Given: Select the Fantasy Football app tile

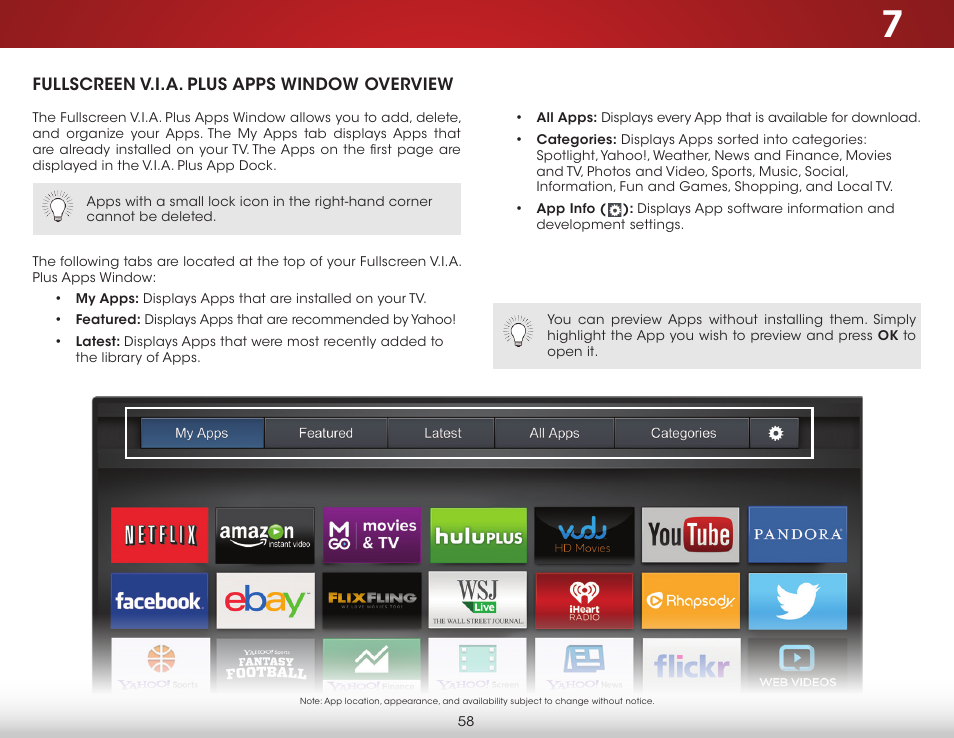Looking at the screenshot, I should click(265, 665).
